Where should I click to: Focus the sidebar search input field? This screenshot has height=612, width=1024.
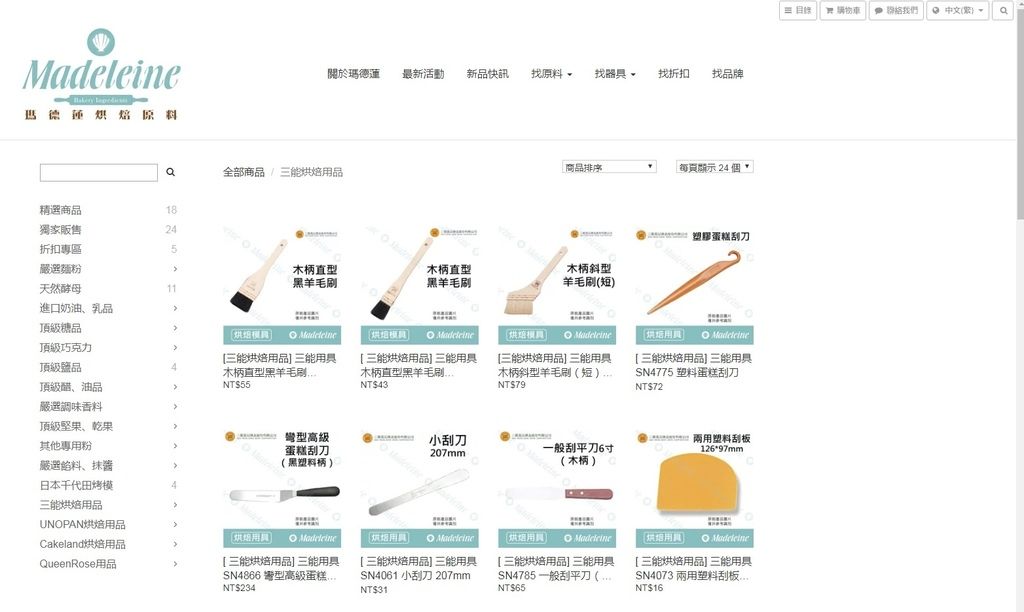(x=99, y=172)
